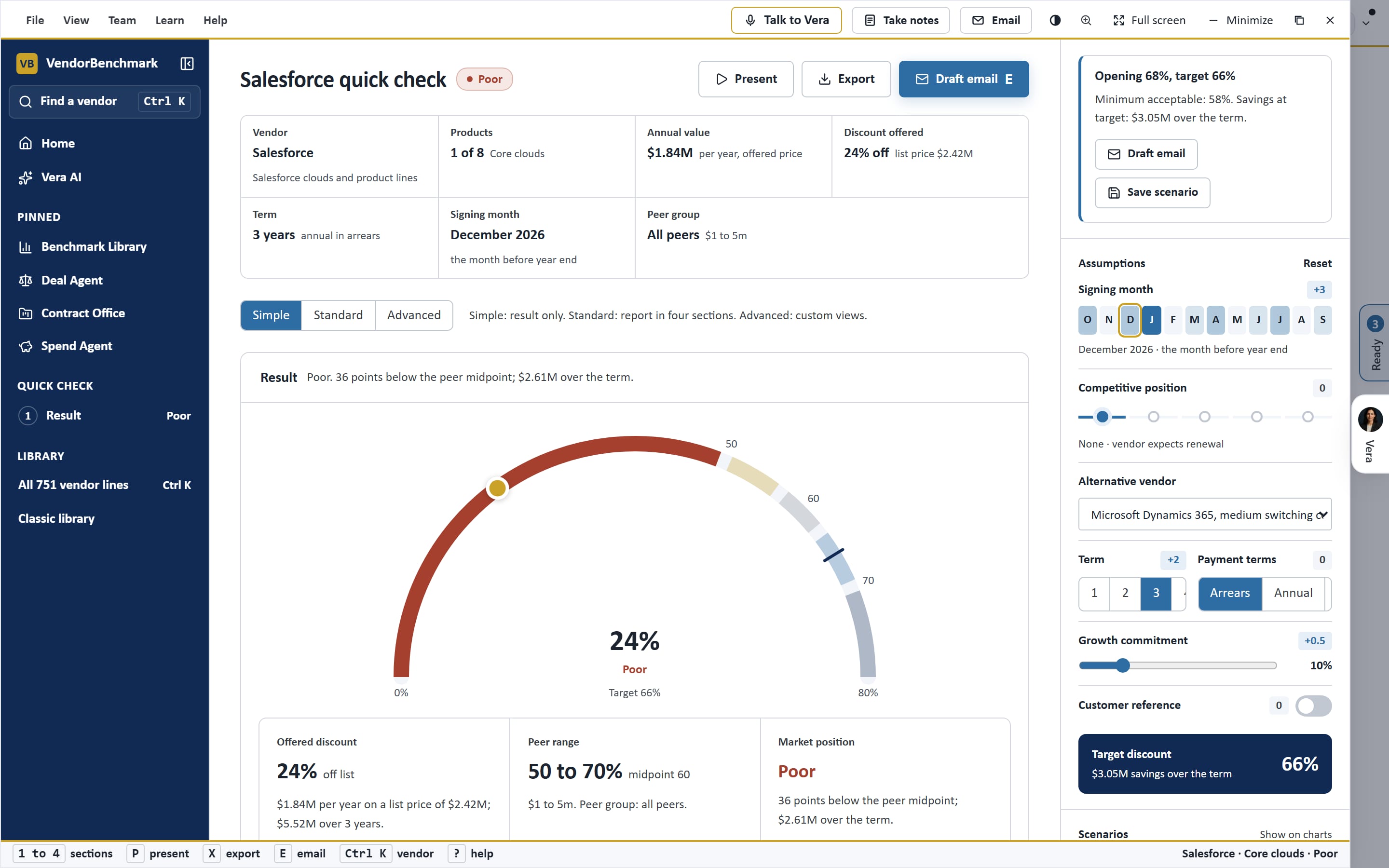This screenshot has height=868, width=1389.
Task: Open Vera AI from the sidebar
Action: pyautogui.click(x=105, y=177)
